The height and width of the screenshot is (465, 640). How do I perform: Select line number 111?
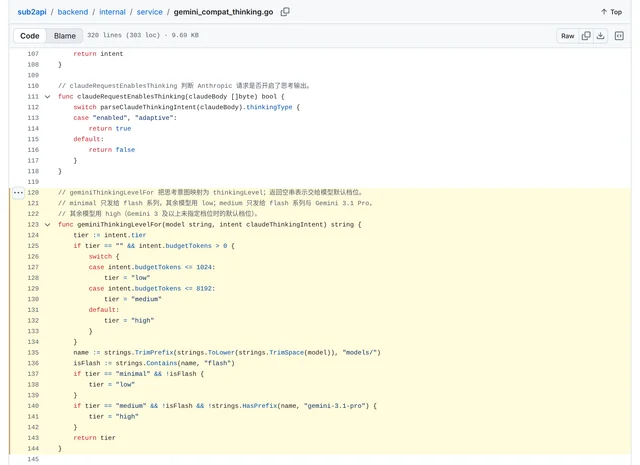pyautogui.click(x=33, y=96)
